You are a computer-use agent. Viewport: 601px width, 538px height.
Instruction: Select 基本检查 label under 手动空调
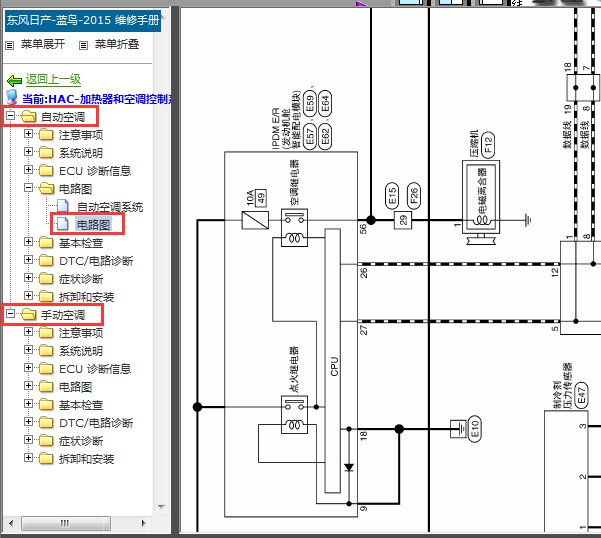coord(81,405)
